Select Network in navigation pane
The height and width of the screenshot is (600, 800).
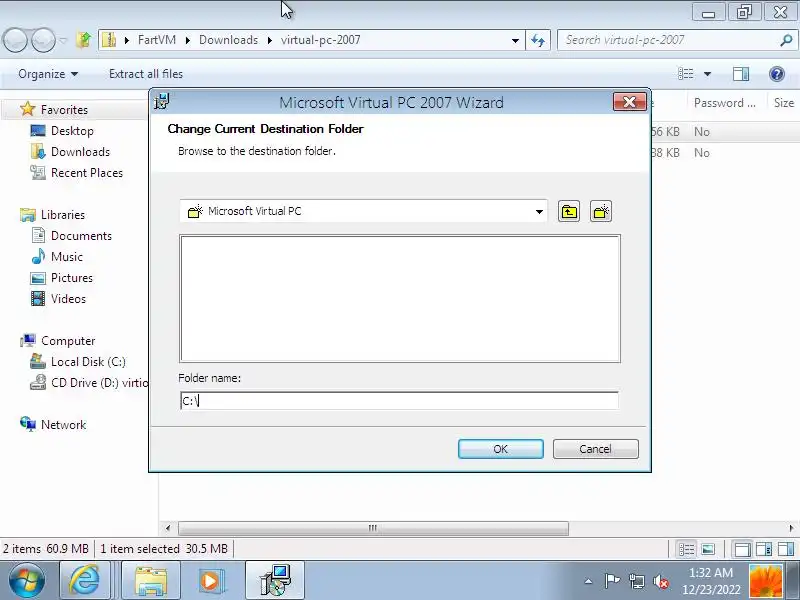tap(63, 424)
